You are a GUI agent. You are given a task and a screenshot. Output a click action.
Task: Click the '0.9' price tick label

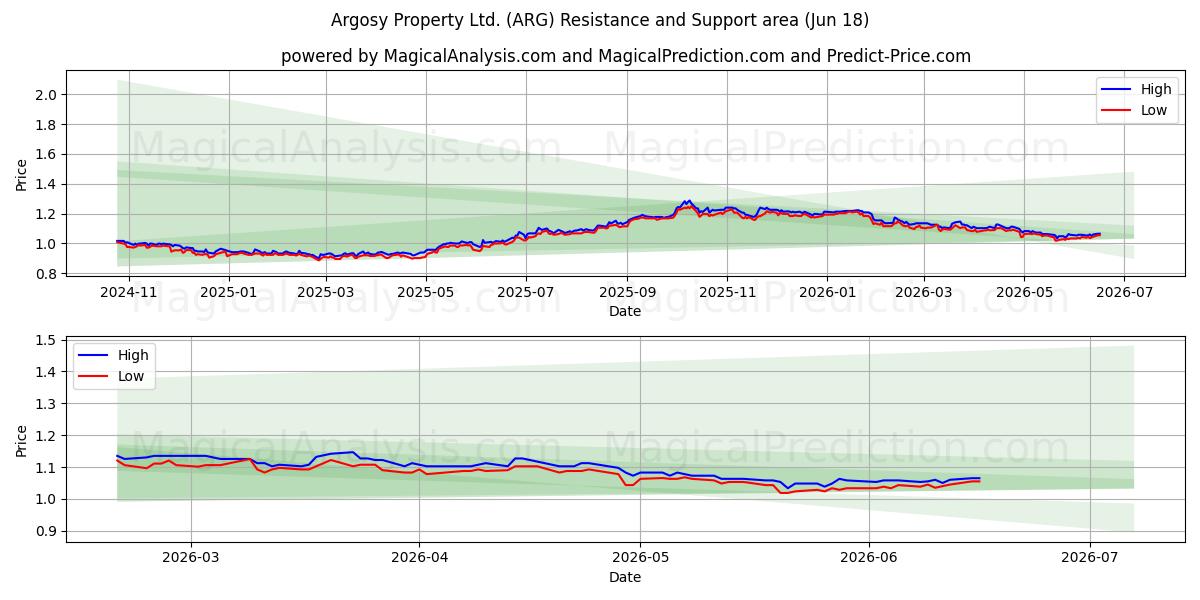pos(48,532)
